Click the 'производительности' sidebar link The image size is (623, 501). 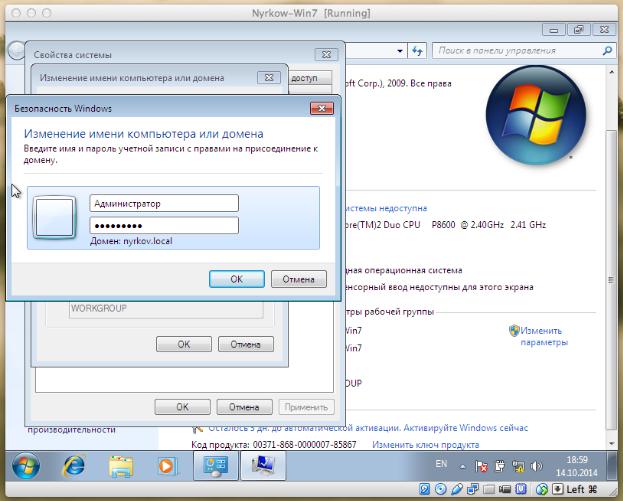pyautogui.click(x=72, y=429)
